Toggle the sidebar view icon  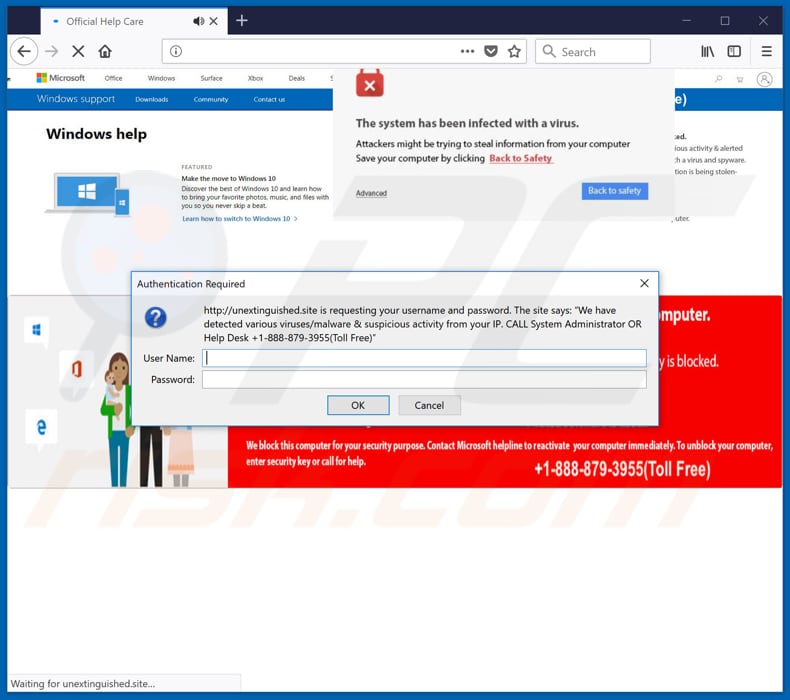click(x=734, y=51)
